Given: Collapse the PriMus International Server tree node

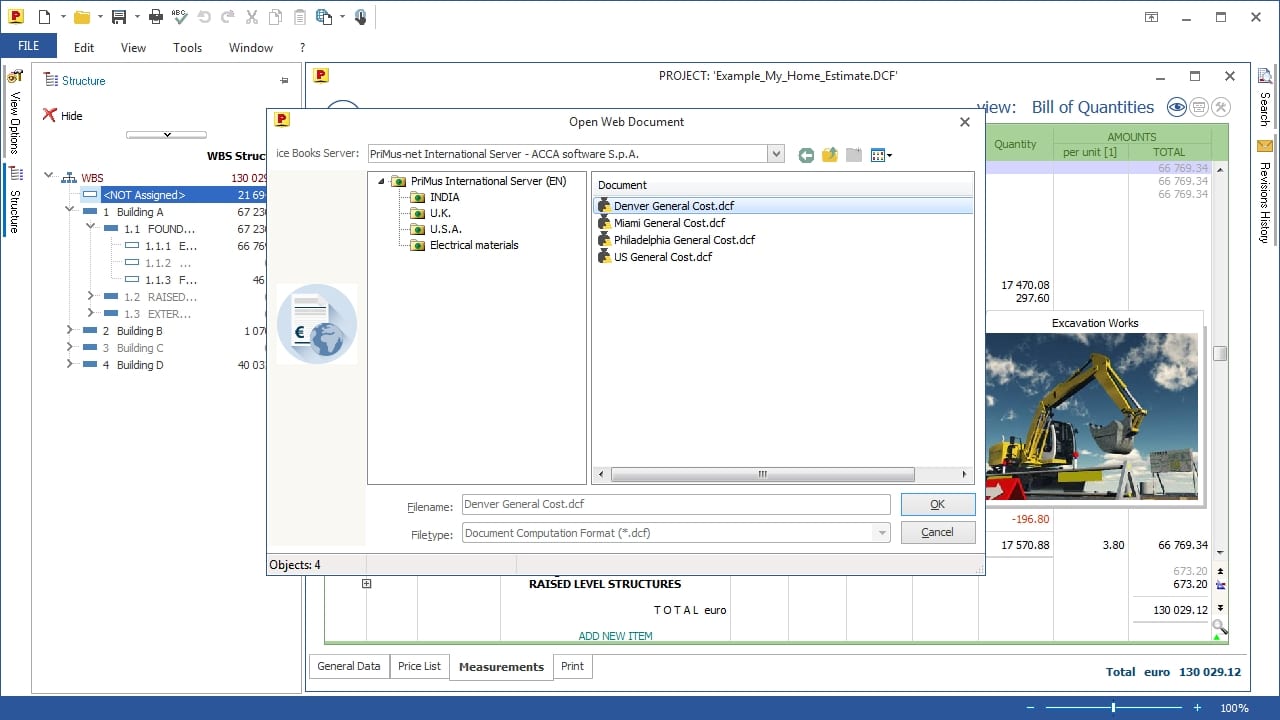Looking at the screenshot, I should pyautogui.click(x=381, y=181).
